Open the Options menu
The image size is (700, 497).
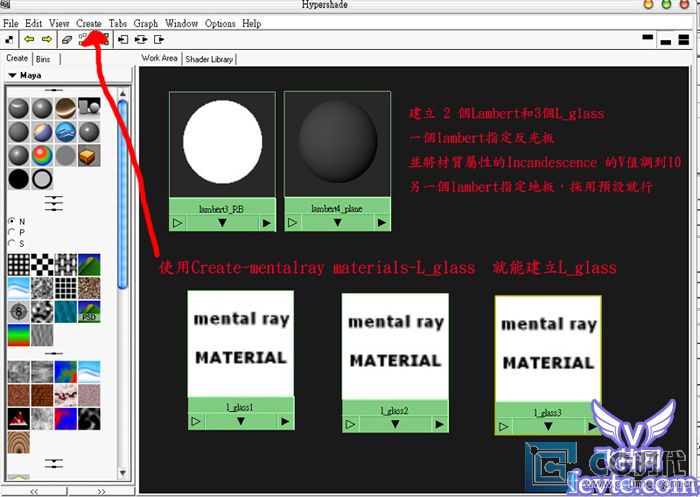pos(220,23)
